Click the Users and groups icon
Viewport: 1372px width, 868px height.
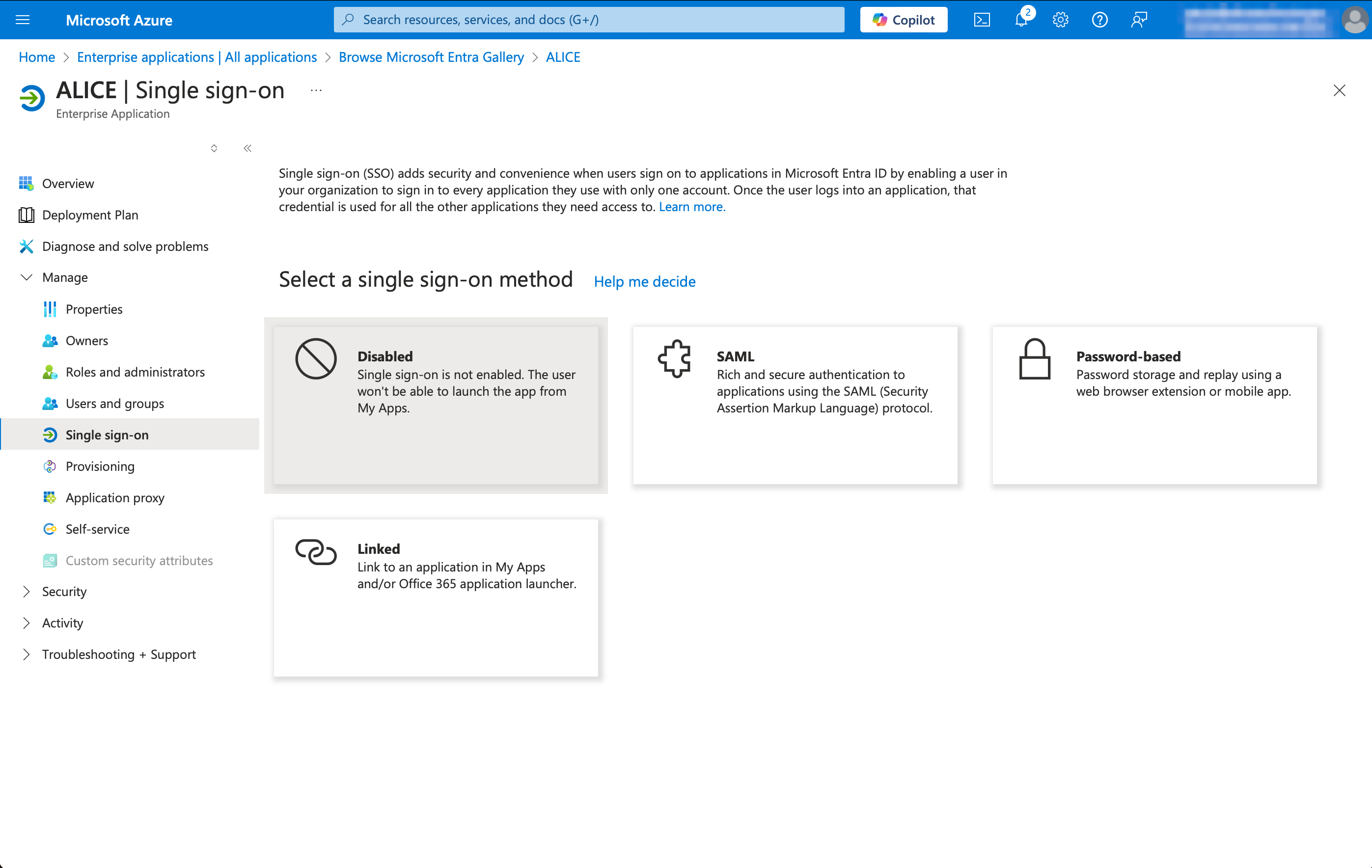pos(50,403)
